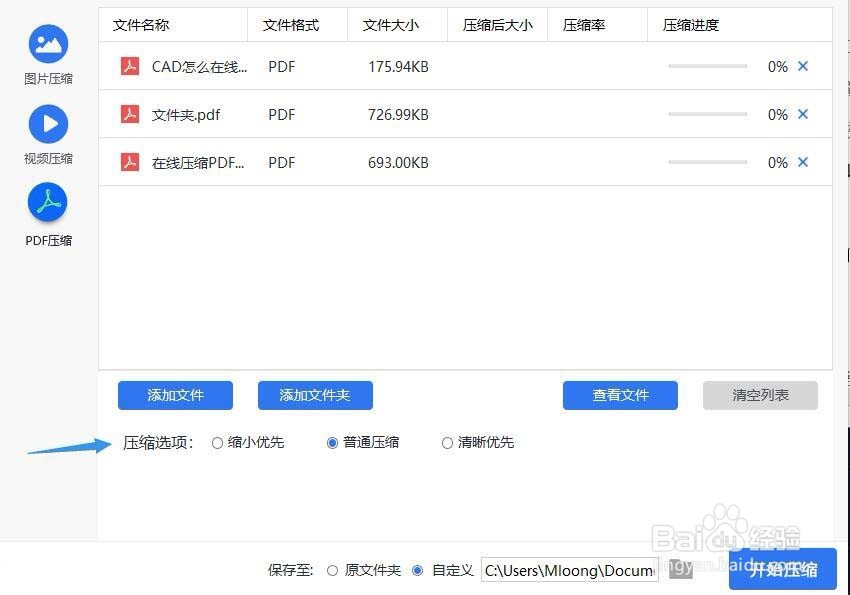Click the PDF icon of 在线压缩PDF entry
850x595 pixels.
pos(130,162)
